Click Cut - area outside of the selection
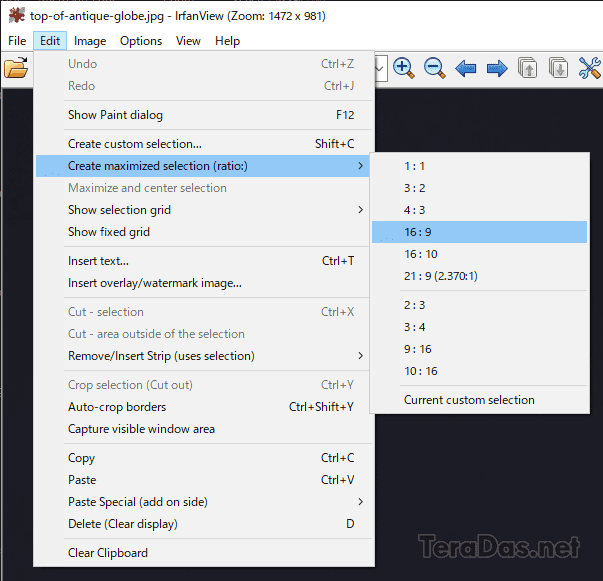The width and height of the screenshot is (603, 581). [x=203, y=334]
